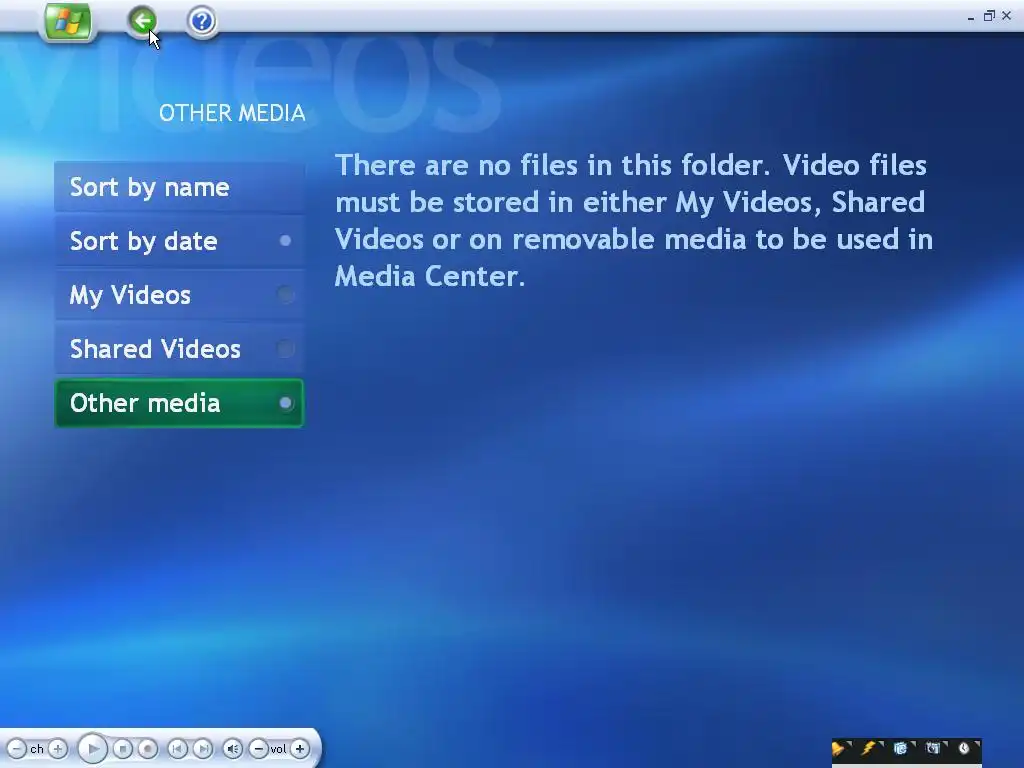The width and height of the screenshot is (1024, 768).
Task: Open Help via the question mark icon
Action: point(202,22)
